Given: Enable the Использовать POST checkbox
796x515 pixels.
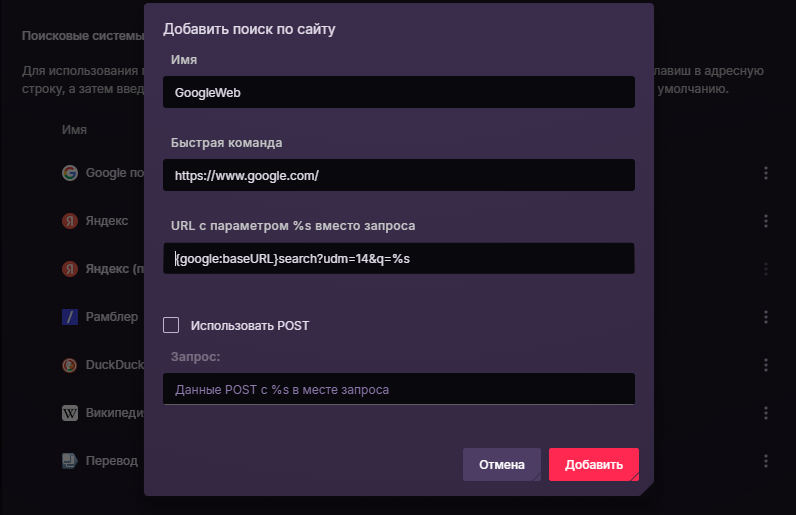Looking at the screenshot, I should click(171, 325).
